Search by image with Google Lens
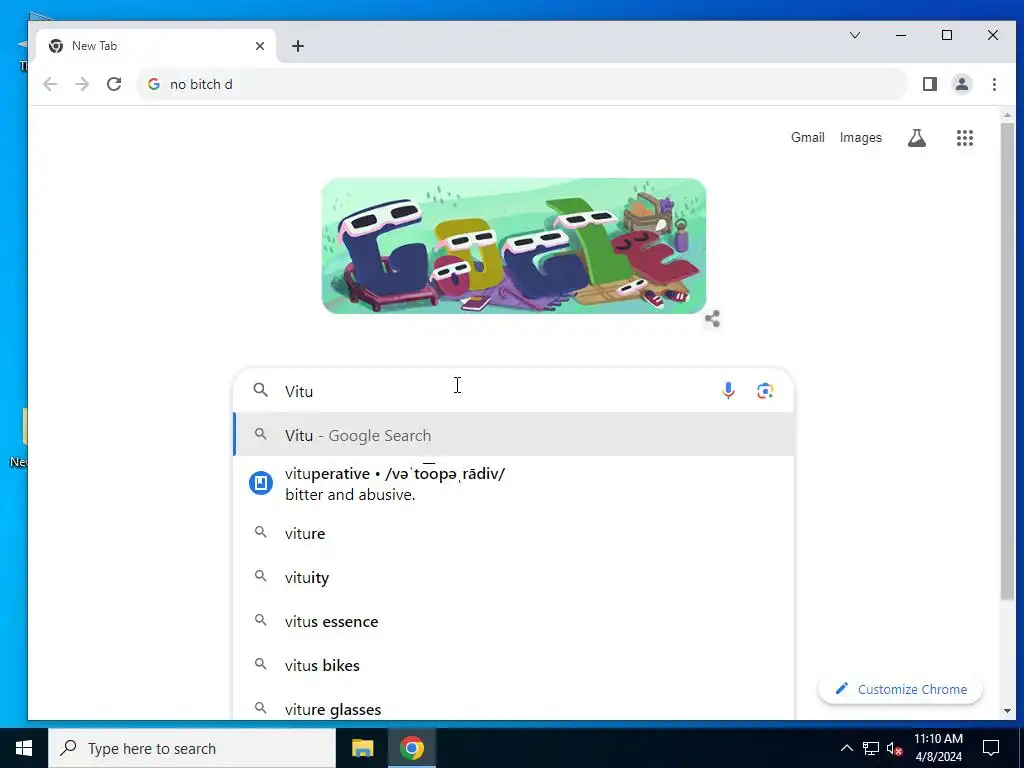This screenshot has height=768, width=1024. click(765, 391)
